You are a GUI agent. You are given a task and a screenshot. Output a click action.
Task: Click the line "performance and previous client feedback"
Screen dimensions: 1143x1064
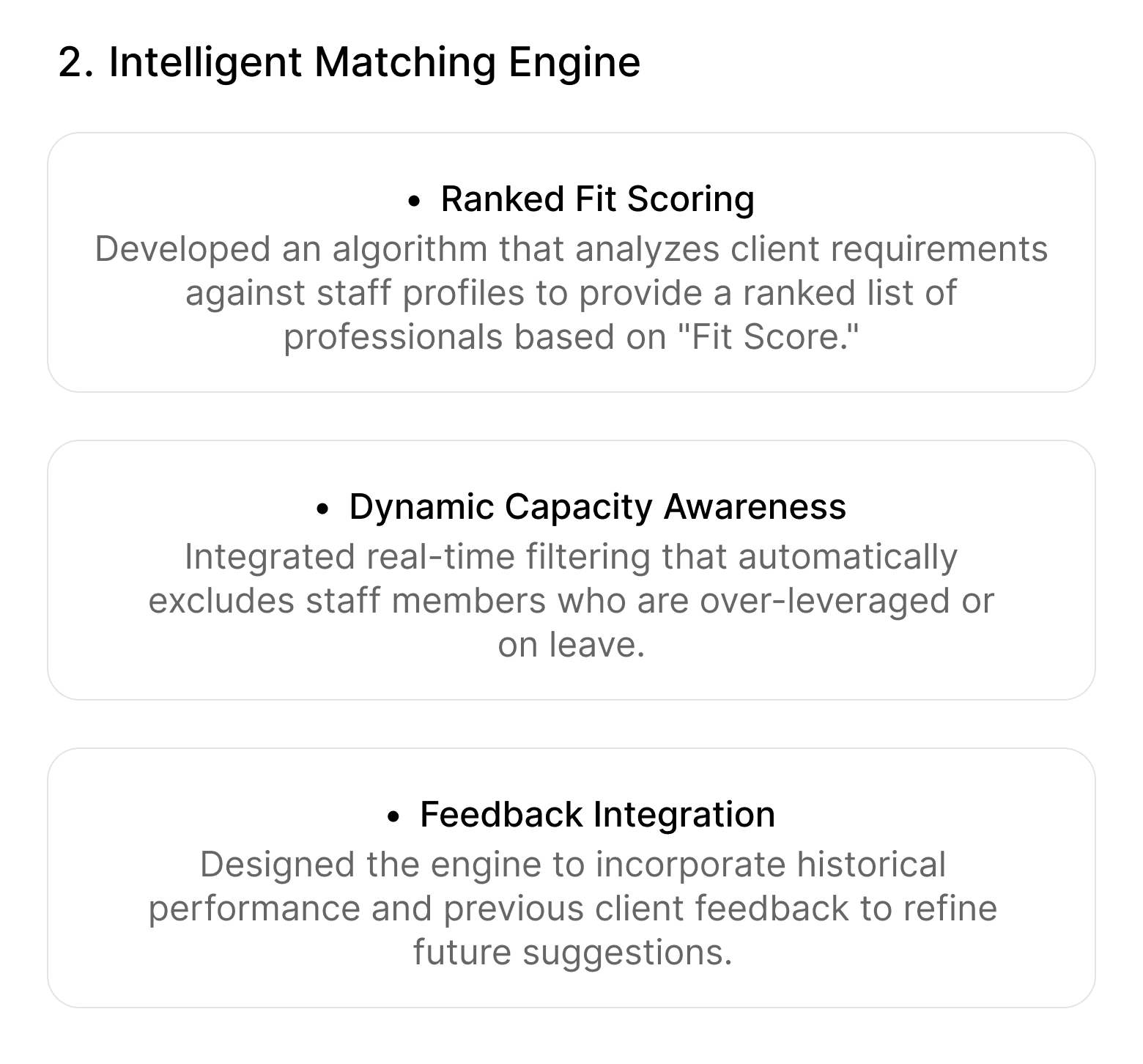point(572,909)
